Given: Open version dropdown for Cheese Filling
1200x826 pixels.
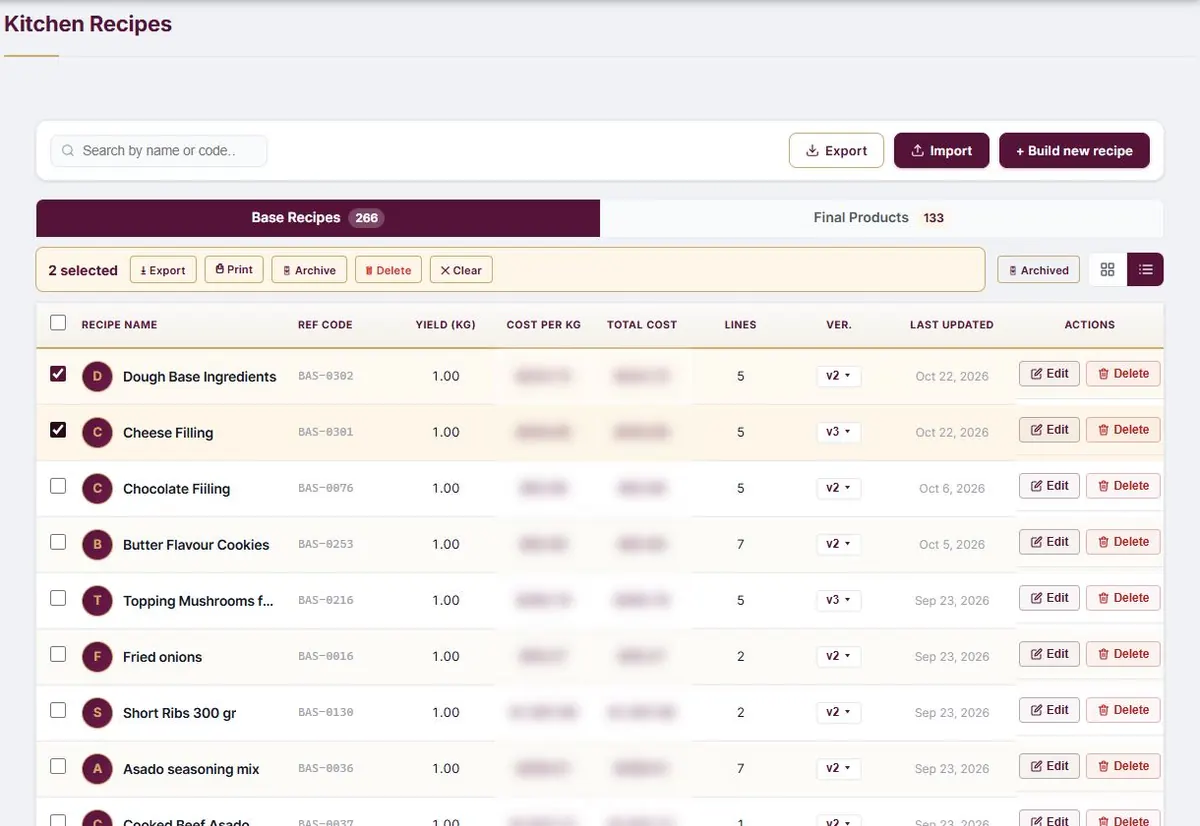Looking at the screenshot, I should tap(838, 432).
